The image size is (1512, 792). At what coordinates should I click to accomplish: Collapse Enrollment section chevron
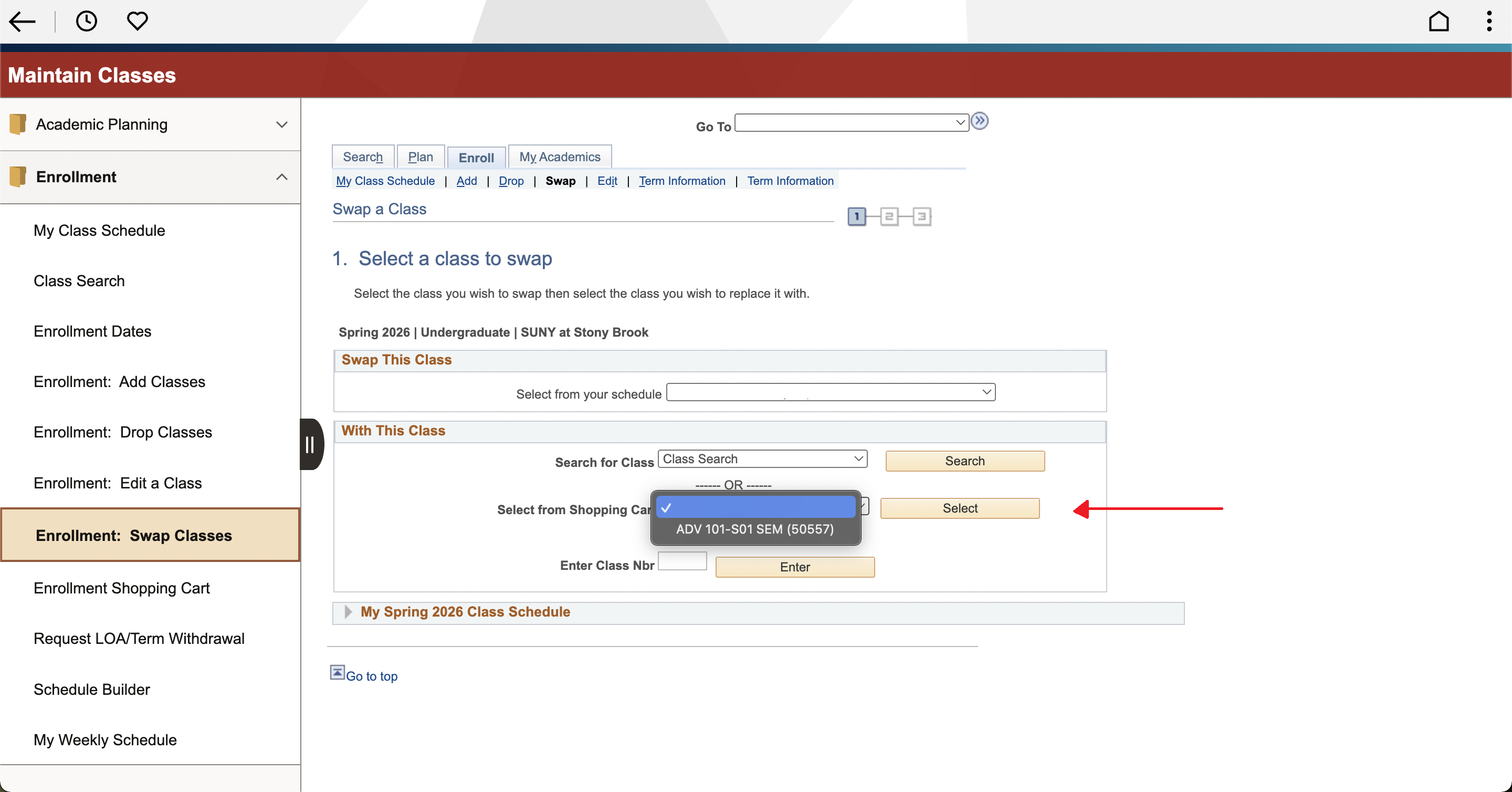[x=282, y=176]
